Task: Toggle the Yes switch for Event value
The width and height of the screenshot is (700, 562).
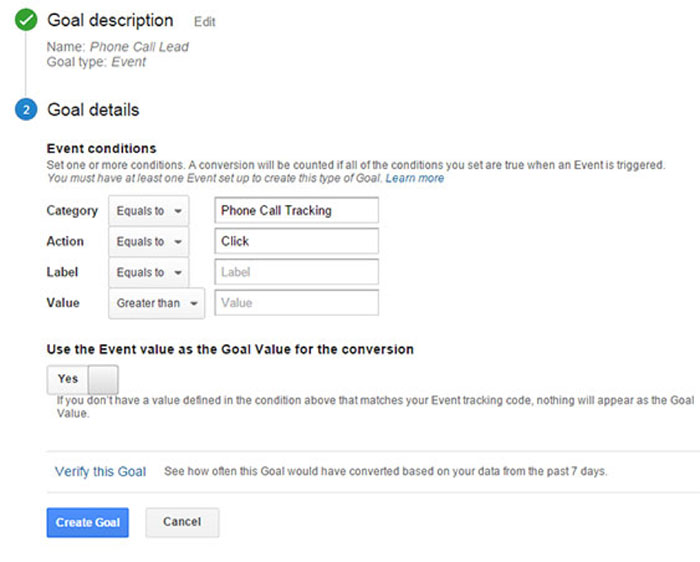Action: (x=68, y=379)
